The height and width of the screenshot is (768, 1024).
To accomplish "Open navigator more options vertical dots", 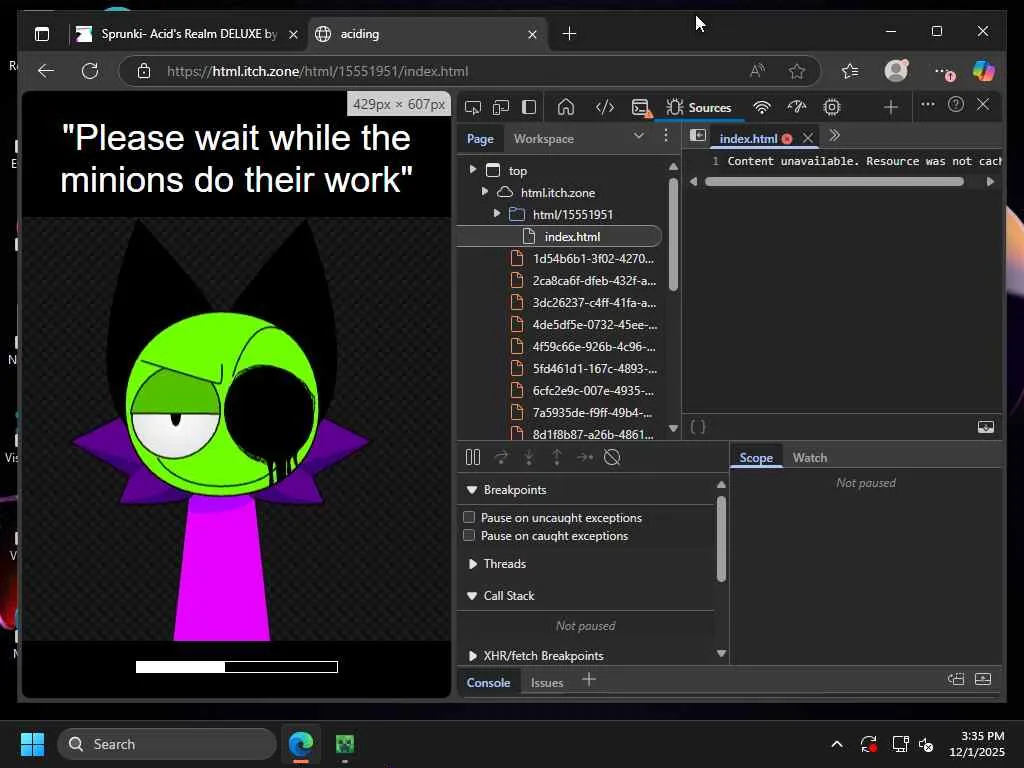I will pos(665,136).
